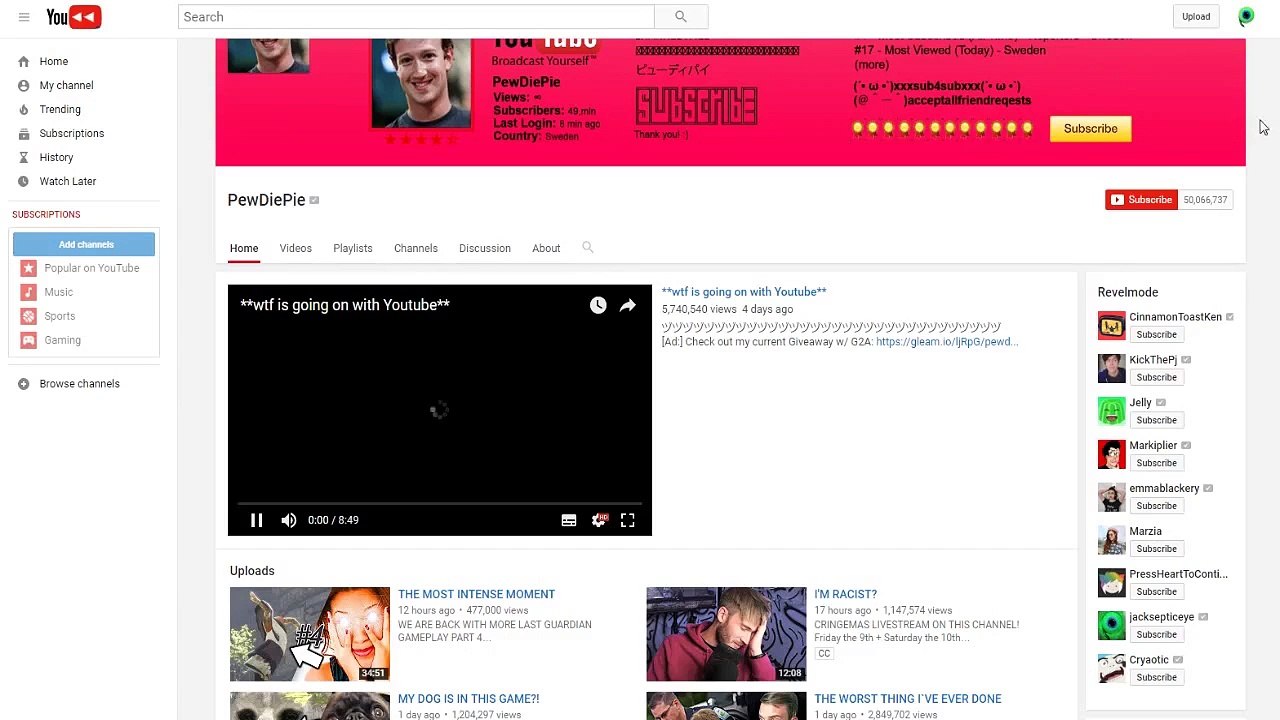1280x720 pixels.
Task: Select the Home channel tab
Action: click(x=244, y=248)
